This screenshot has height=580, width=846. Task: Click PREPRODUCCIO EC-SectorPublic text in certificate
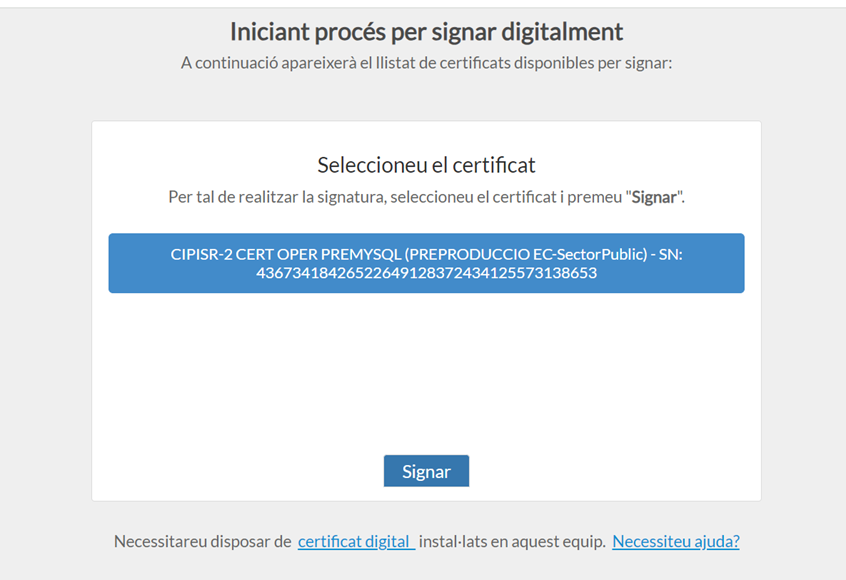click(526, 254)
